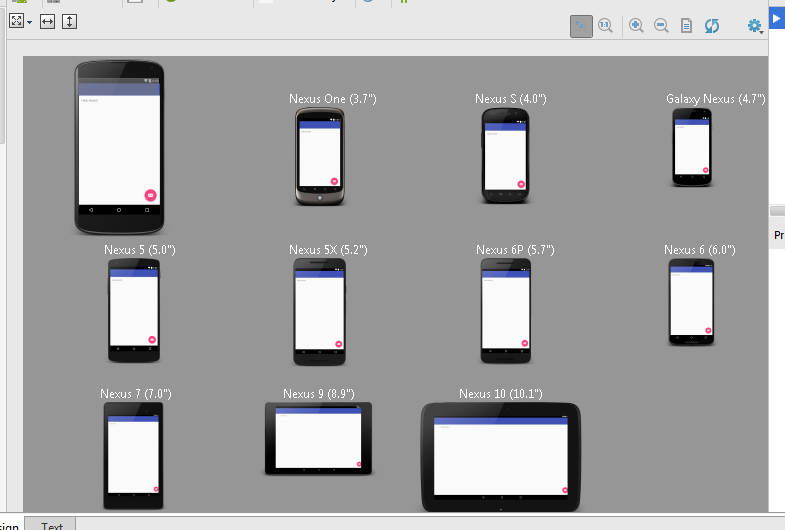The image size is (785, 530).
Task: Click the "Nexus 6 (6.0")" label
Action: pos(699,250)
